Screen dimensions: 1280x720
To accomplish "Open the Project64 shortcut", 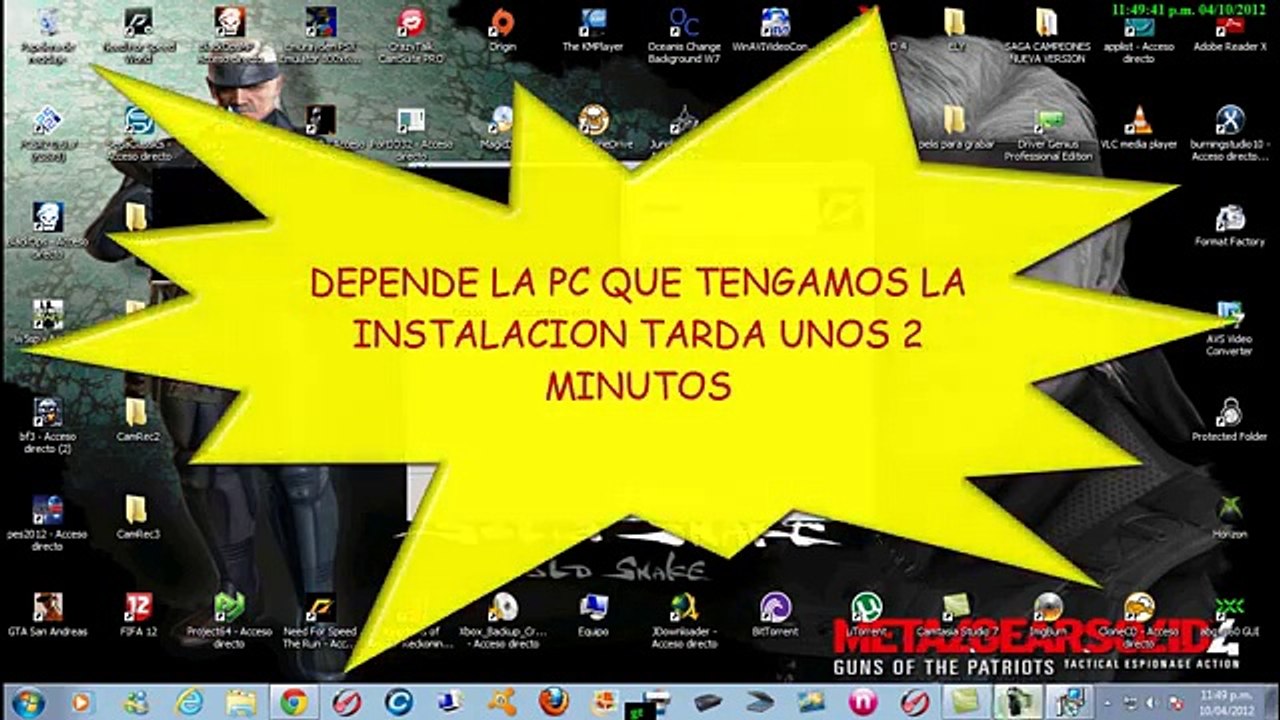I will pos(229,621).
